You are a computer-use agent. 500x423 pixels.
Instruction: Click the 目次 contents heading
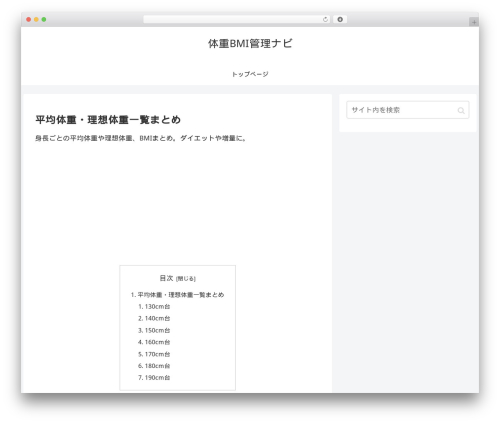coord(166,278)
